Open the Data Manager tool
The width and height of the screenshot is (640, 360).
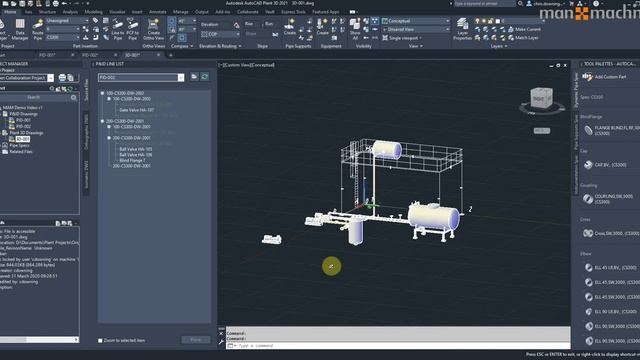(x=20, y=29)
